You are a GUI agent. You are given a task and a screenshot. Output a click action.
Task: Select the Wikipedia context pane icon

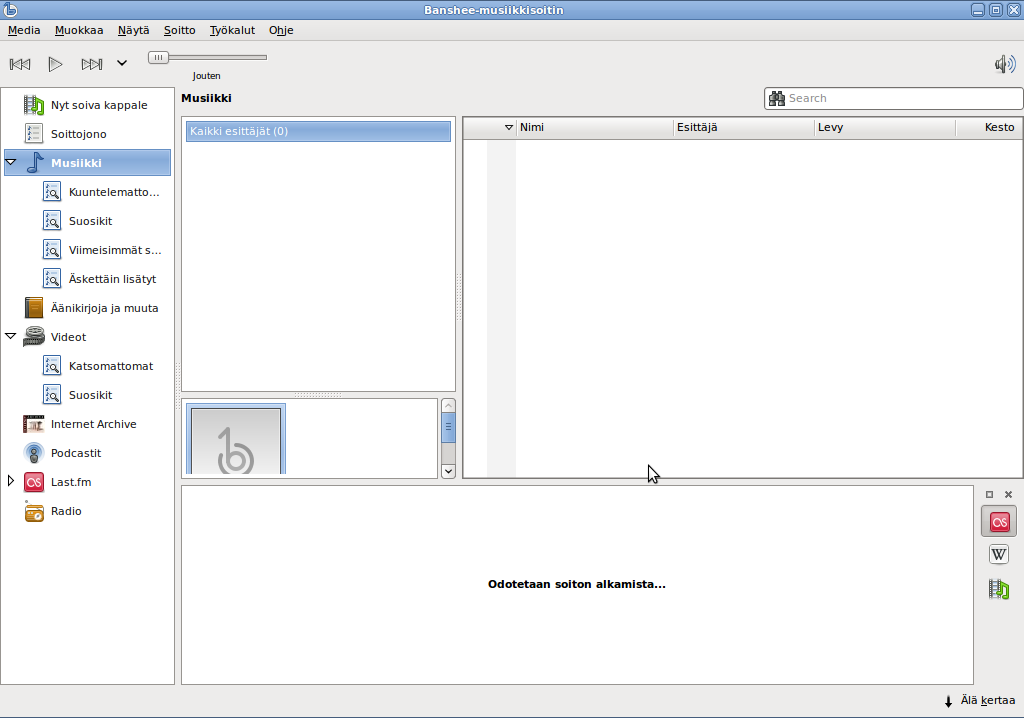pyautogui.click(x=998, y=555)
